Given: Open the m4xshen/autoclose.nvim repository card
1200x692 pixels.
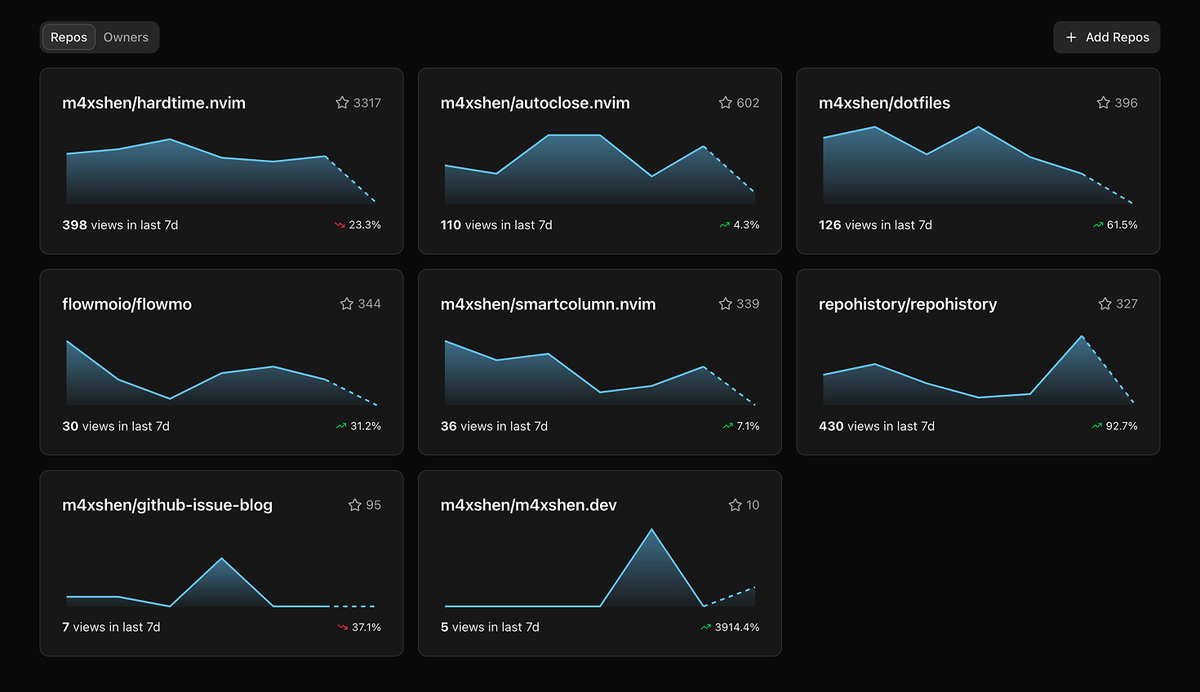Looking at the screenshot, I should [535, 102].
